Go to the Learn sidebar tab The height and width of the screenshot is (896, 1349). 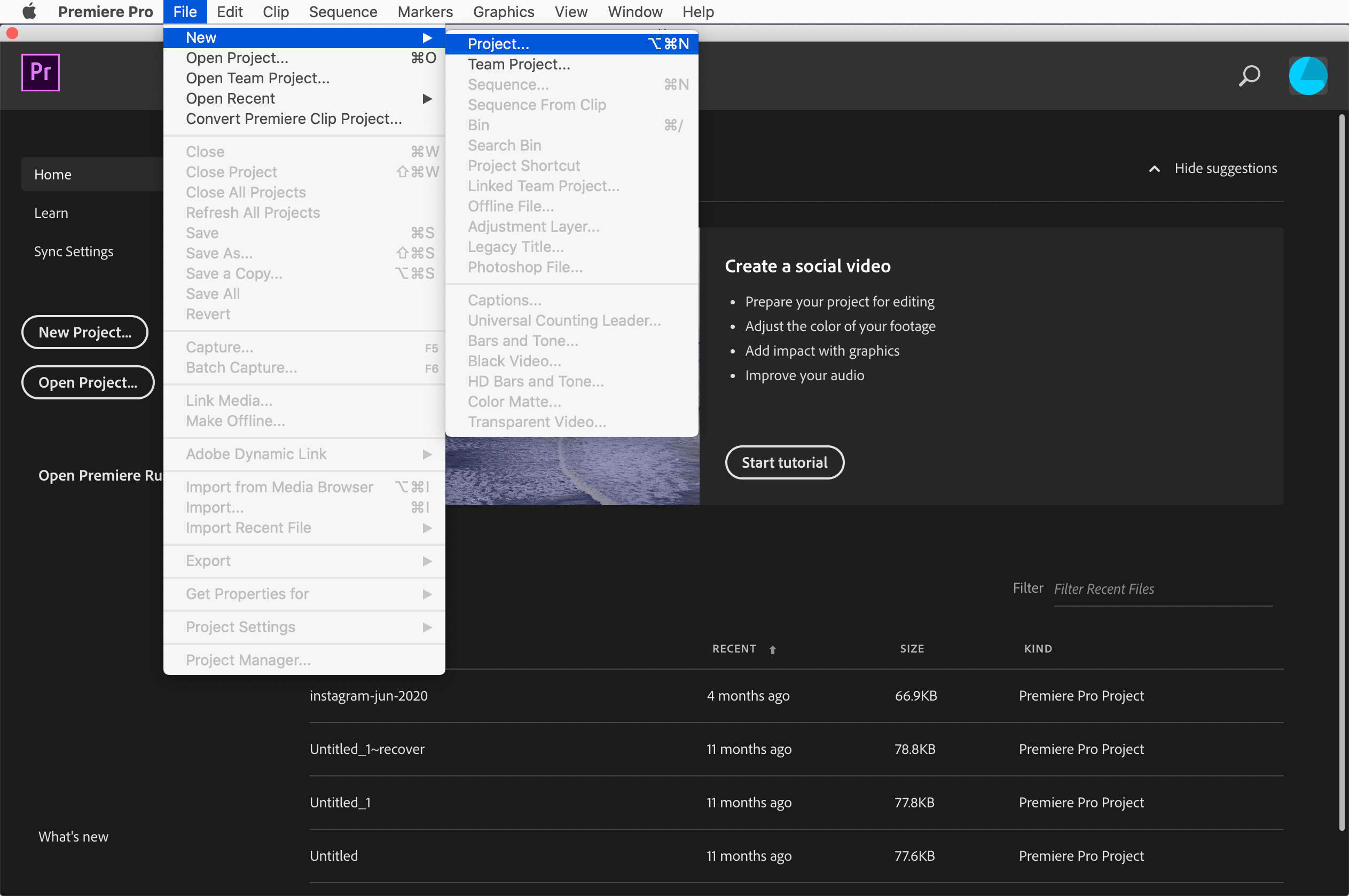coord(51,213)
